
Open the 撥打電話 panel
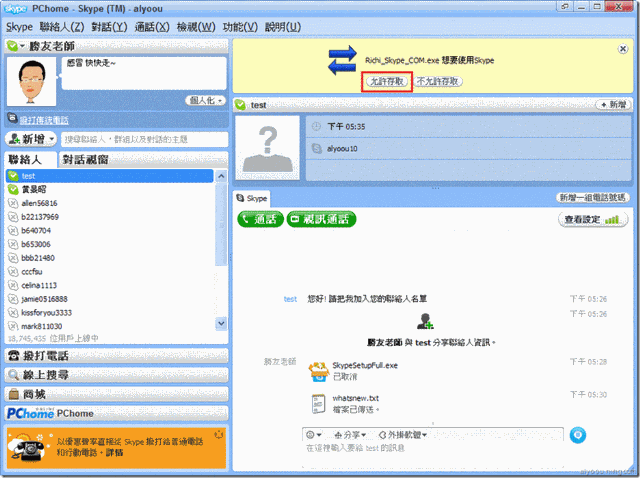point(116,356)
